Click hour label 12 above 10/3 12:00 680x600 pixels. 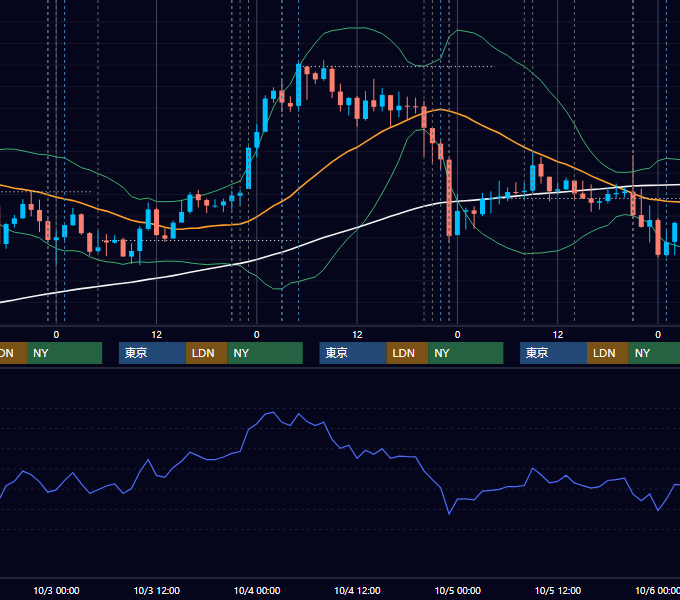point(157,335)
